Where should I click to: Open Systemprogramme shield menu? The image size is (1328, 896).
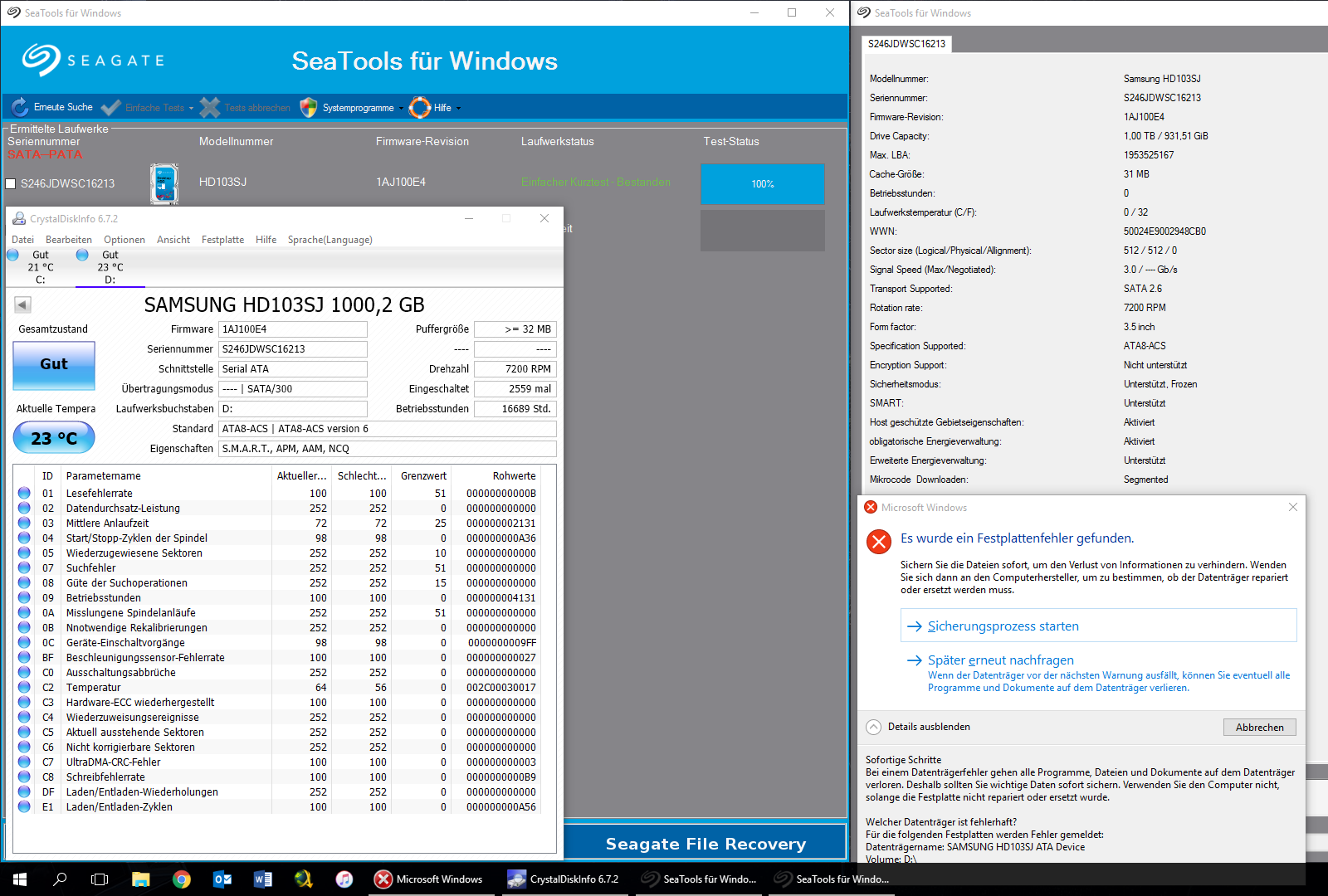[351, 108]
